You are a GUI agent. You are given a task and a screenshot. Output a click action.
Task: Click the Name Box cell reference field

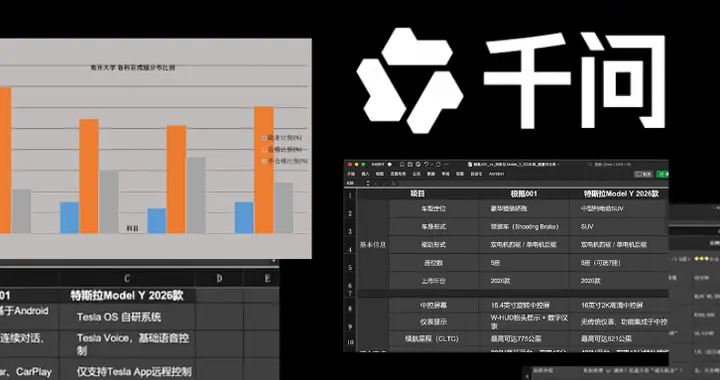point(356,183)
